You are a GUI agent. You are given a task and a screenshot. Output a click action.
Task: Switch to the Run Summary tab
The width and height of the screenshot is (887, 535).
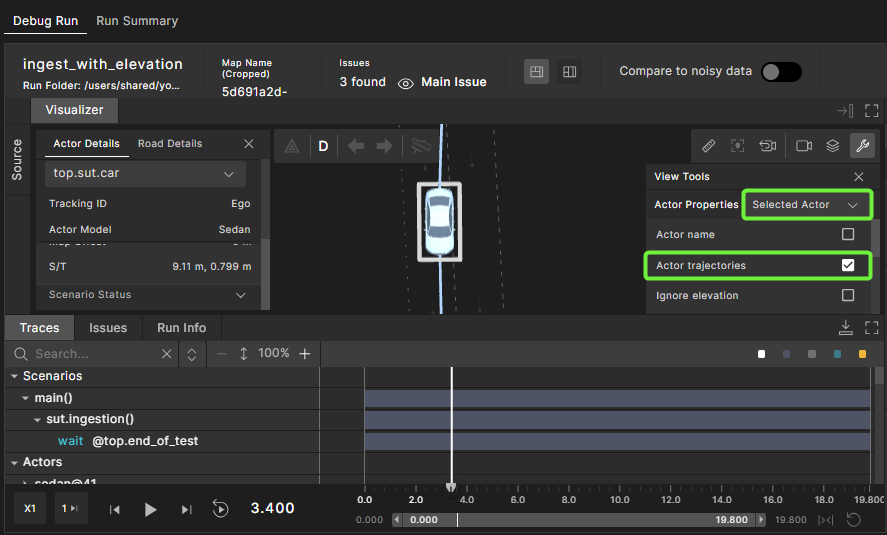[x=137, y=21]
